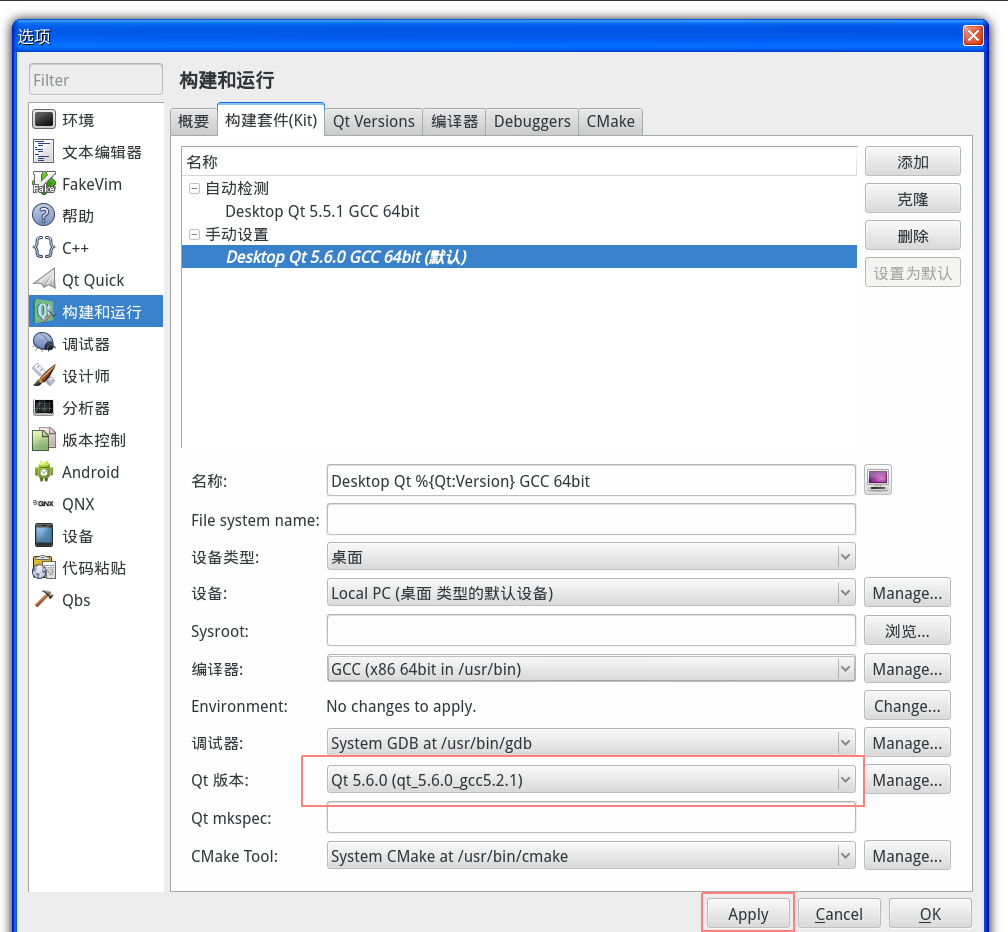Switch to the 构建套件(Kit) tab
Viewport: 1008px width, 932px height.
pos(271,120)
